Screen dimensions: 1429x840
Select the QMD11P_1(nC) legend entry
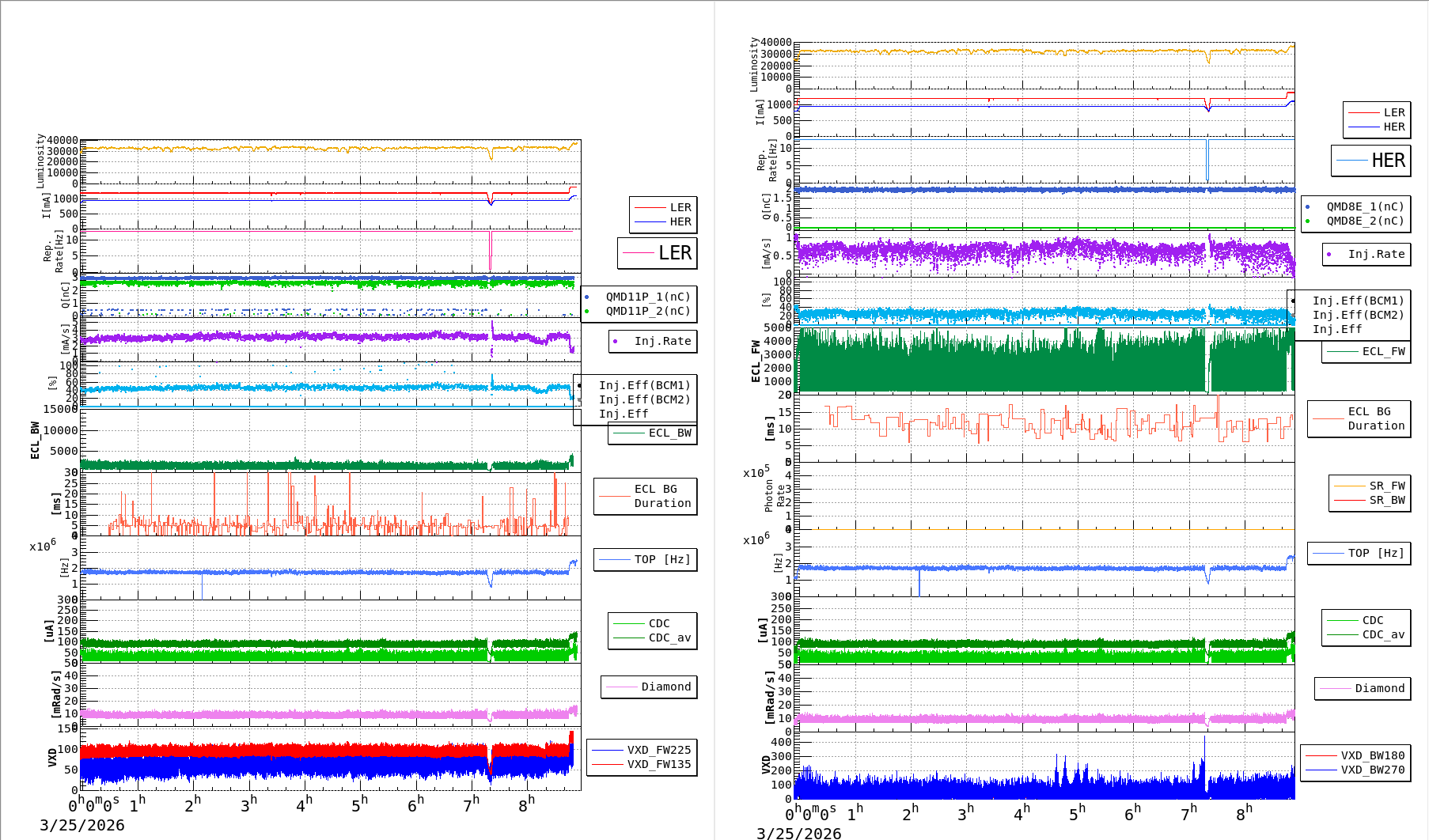click(x=648, y=297)
